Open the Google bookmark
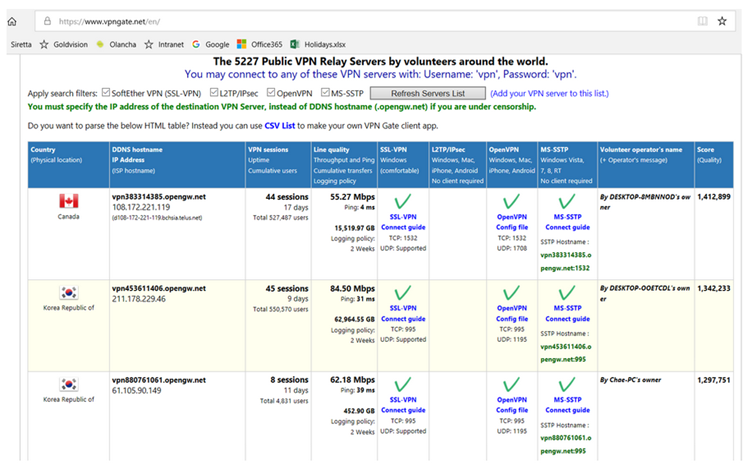This screenshot has height=465, width=752. (211, 45)
